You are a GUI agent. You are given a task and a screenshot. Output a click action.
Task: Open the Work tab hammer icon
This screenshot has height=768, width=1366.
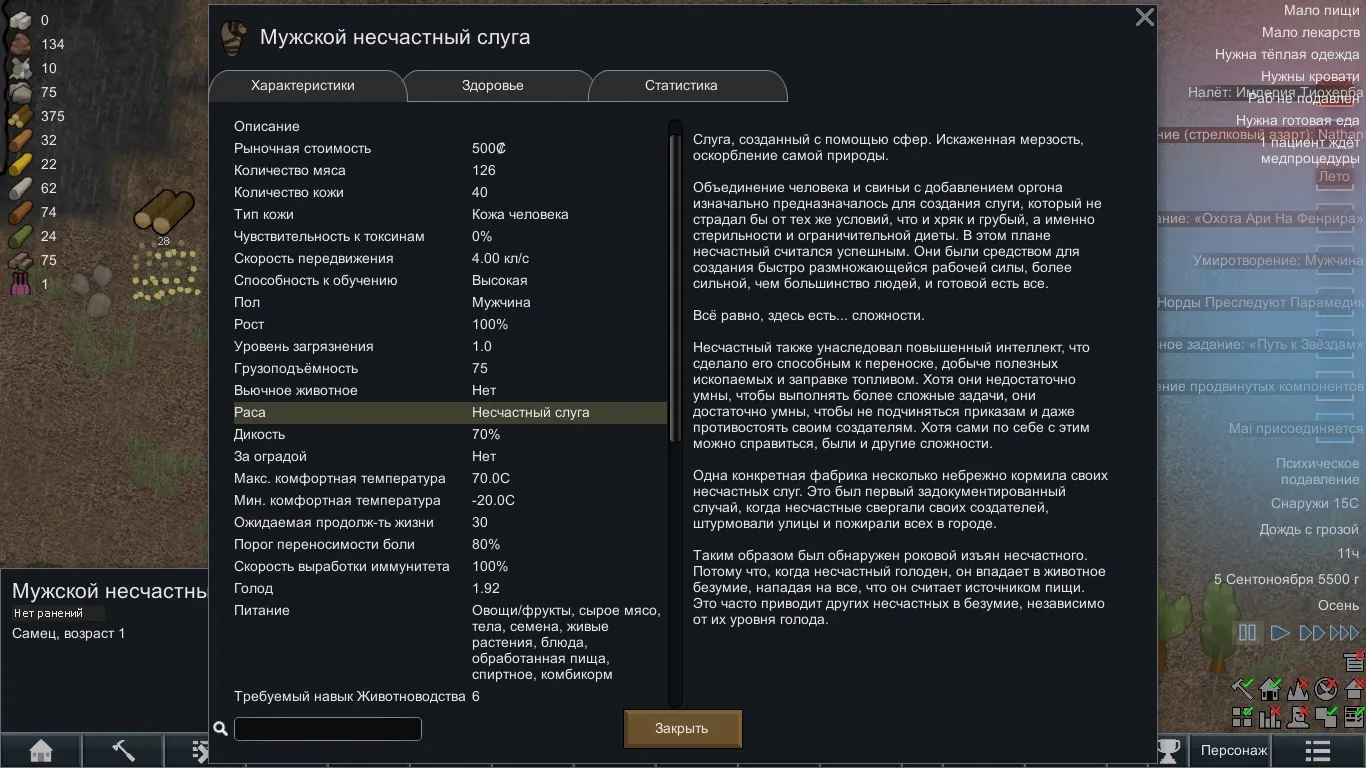pyautogui.click(x=123, y=750)
